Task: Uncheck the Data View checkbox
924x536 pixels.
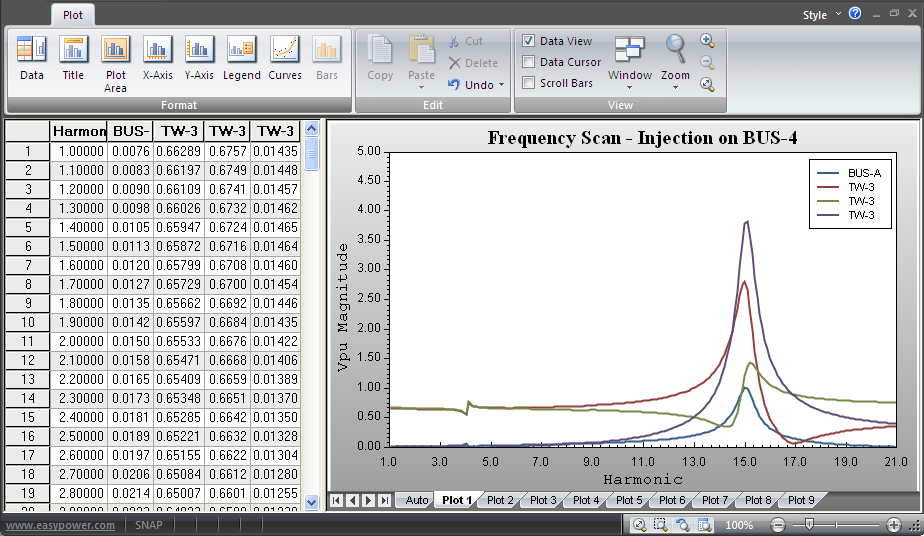Action: [x=529, y=41]
